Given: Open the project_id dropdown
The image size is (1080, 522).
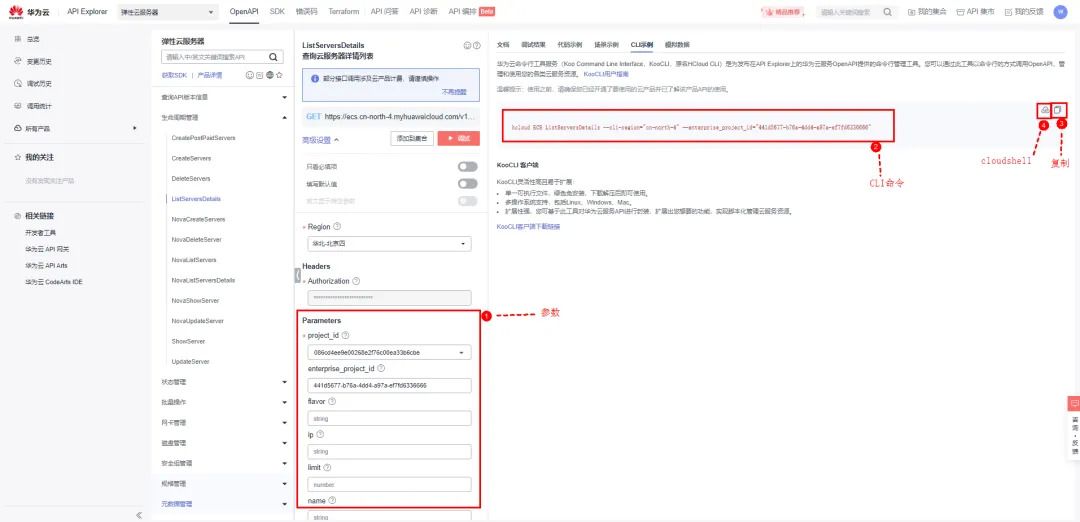Looking at the screenshot, I should tap(389, 353).
